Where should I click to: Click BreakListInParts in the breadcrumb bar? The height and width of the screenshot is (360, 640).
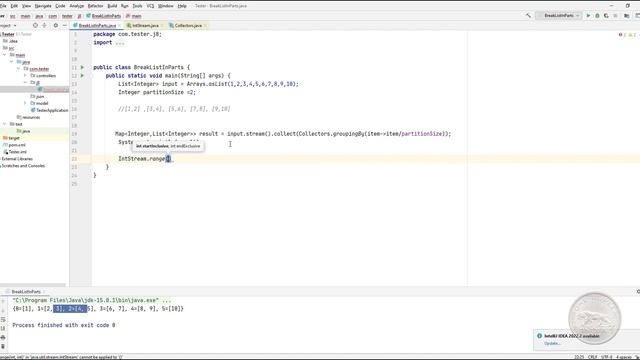point(104,16)
